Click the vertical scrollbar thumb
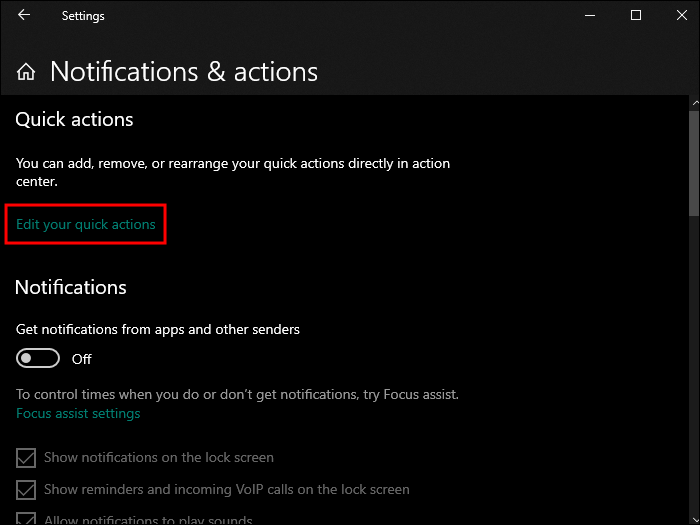Screen dimensions: 700x525 693,160
